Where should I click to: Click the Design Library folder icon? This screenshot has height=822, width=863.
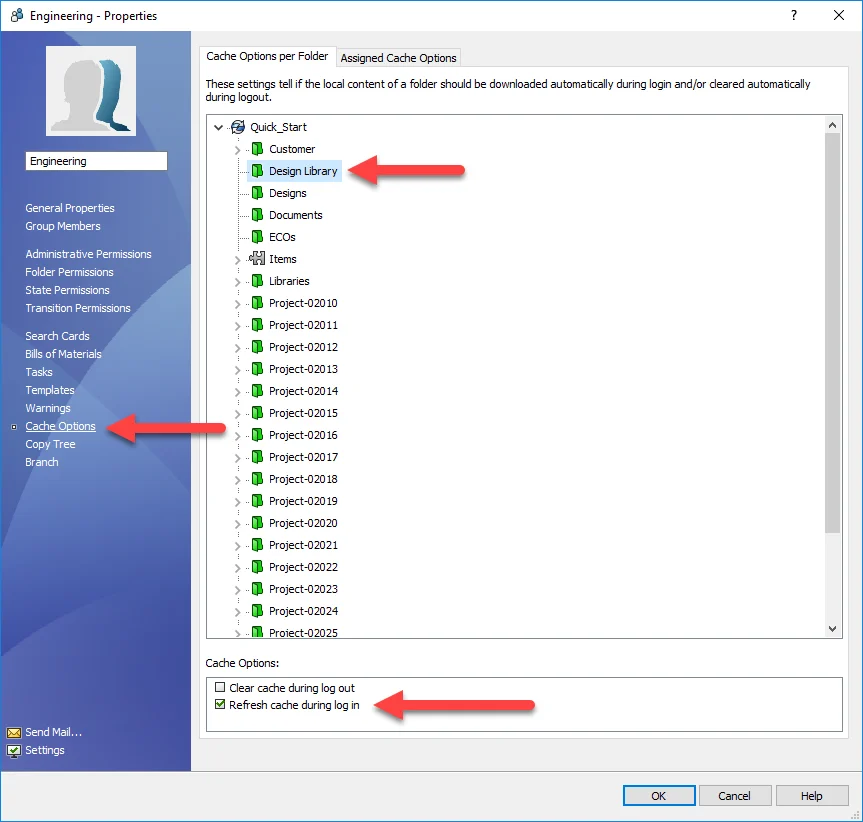click(x=257, y=171)
